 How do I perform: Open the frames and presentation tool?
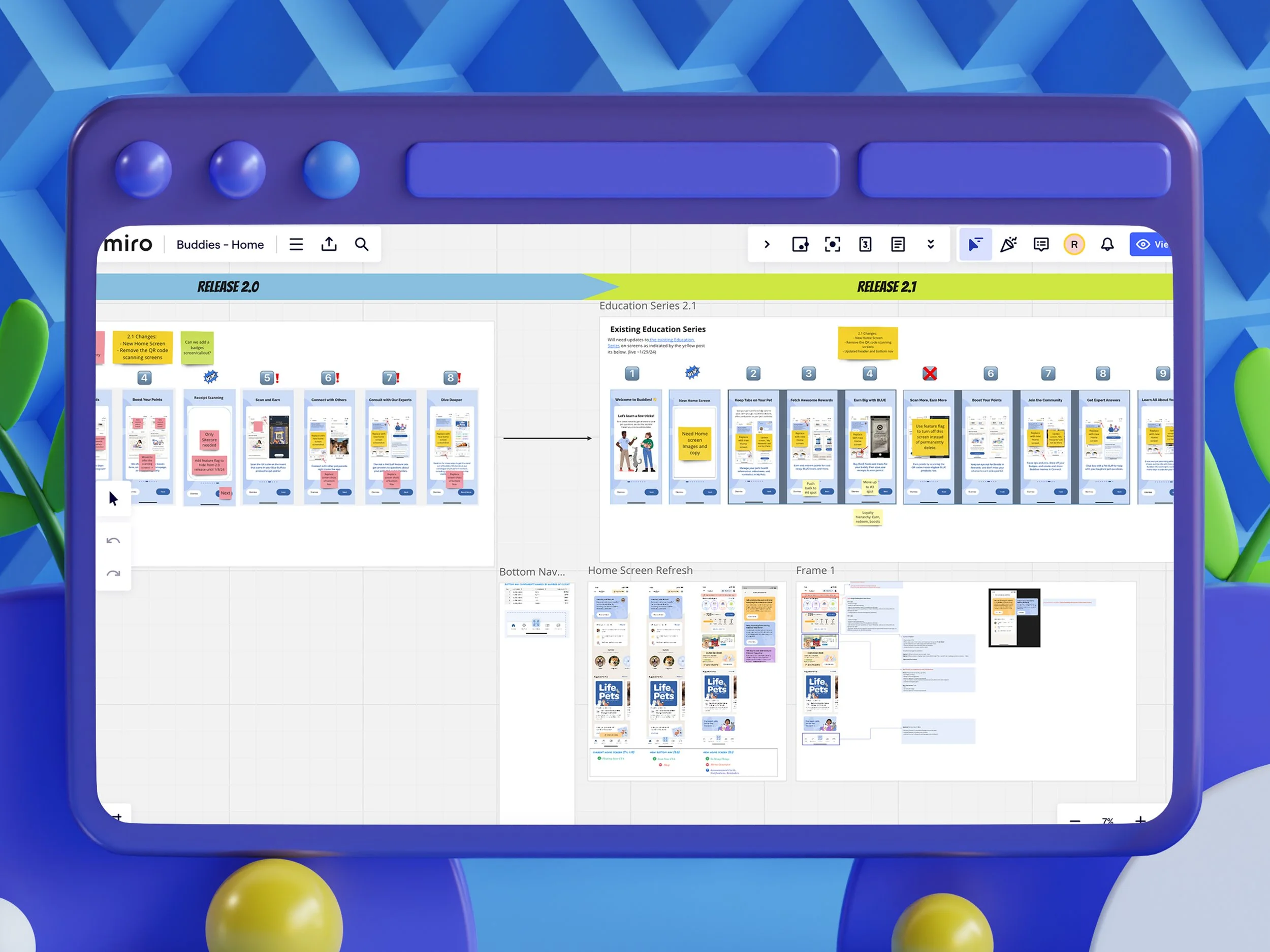click(x=800, y=244)
